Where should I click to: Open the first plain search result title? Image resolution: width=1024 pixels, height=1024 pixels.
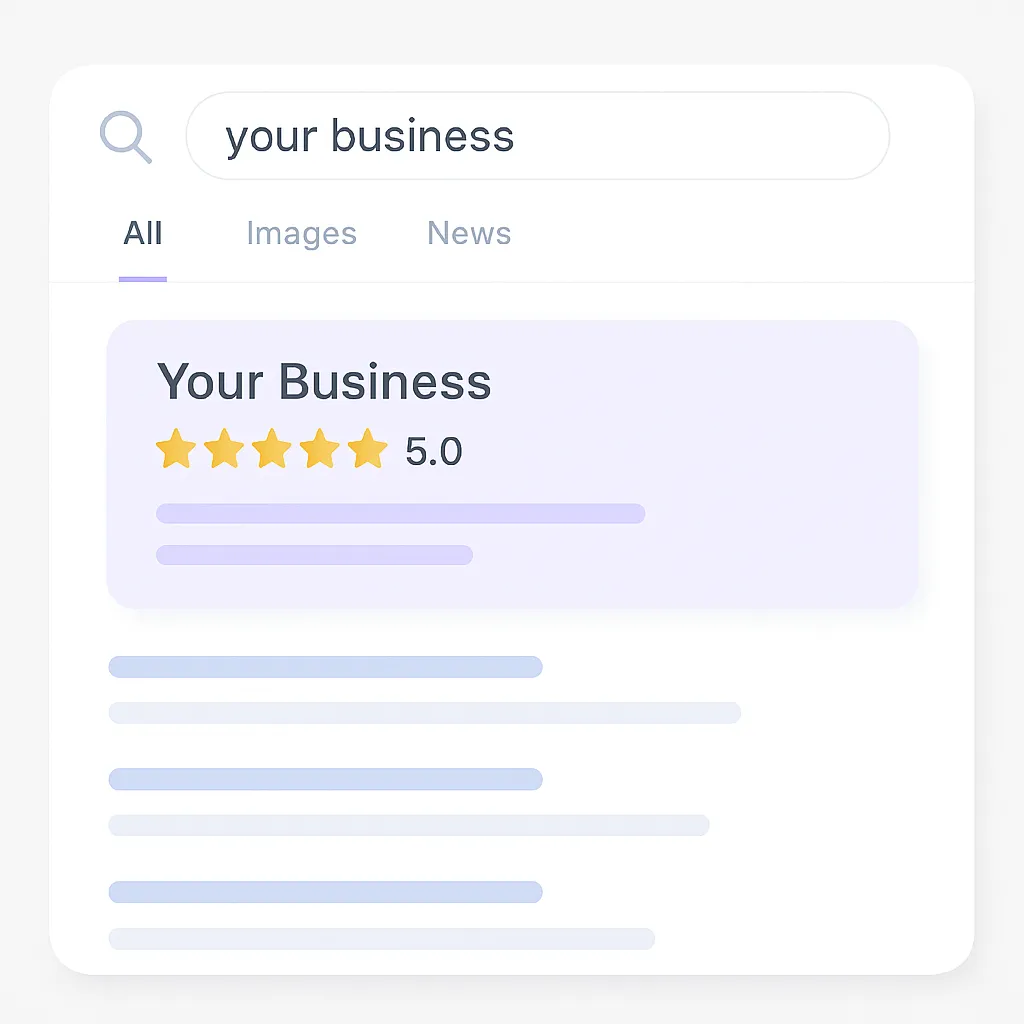(x=325, y=667)
